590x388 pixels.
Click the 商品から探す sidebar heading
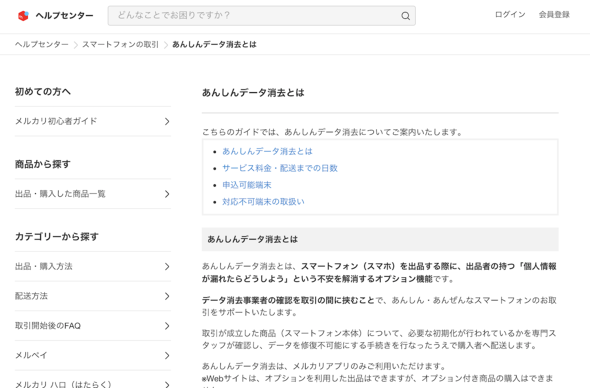(x=43, y=164)
